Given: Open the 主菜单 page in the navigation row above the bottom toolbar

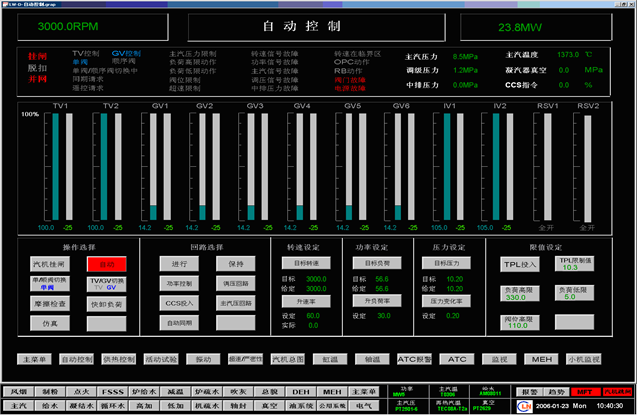Looking at the screenshot, I should tap(35, 359).
